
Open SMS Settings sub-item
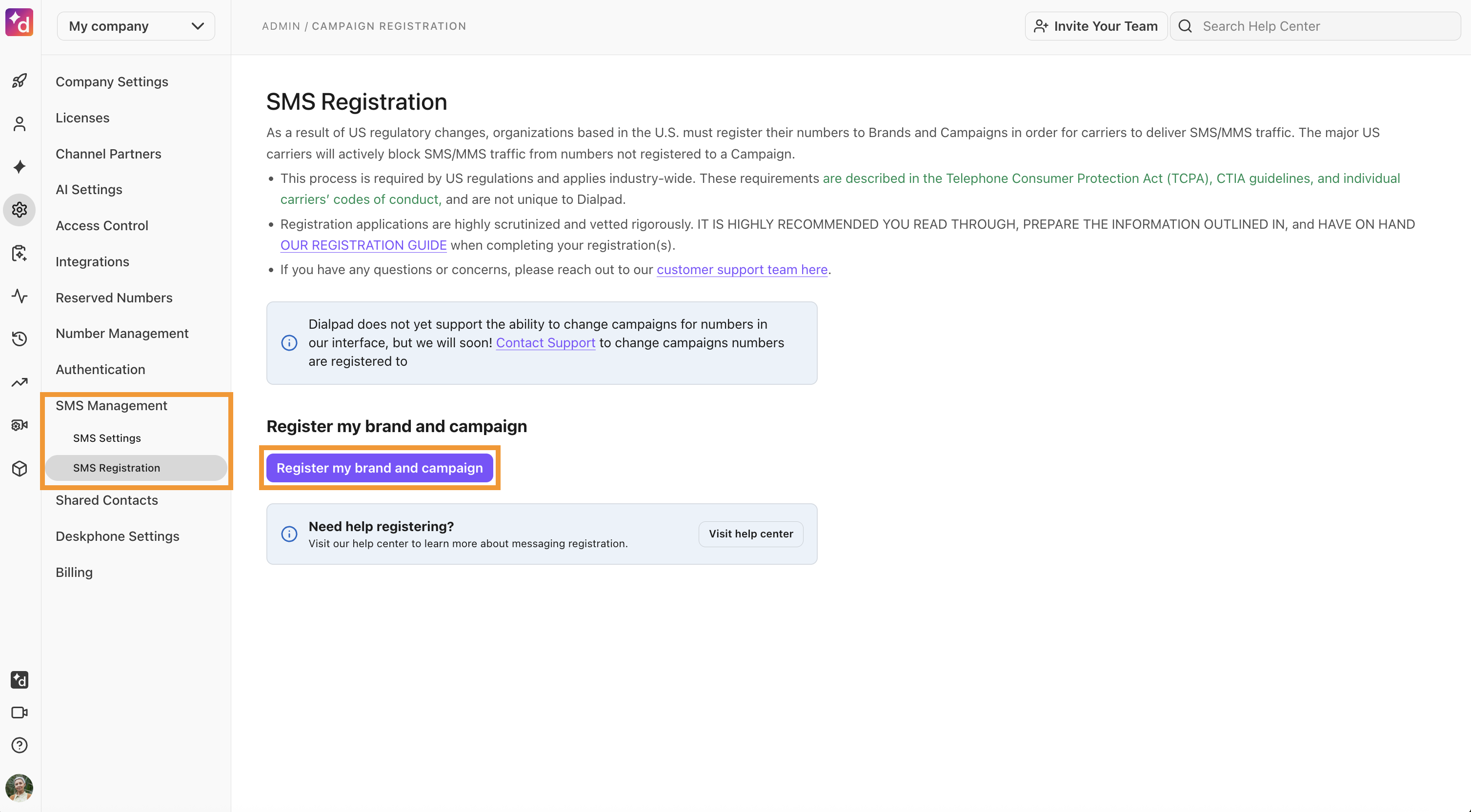[107, 438]
